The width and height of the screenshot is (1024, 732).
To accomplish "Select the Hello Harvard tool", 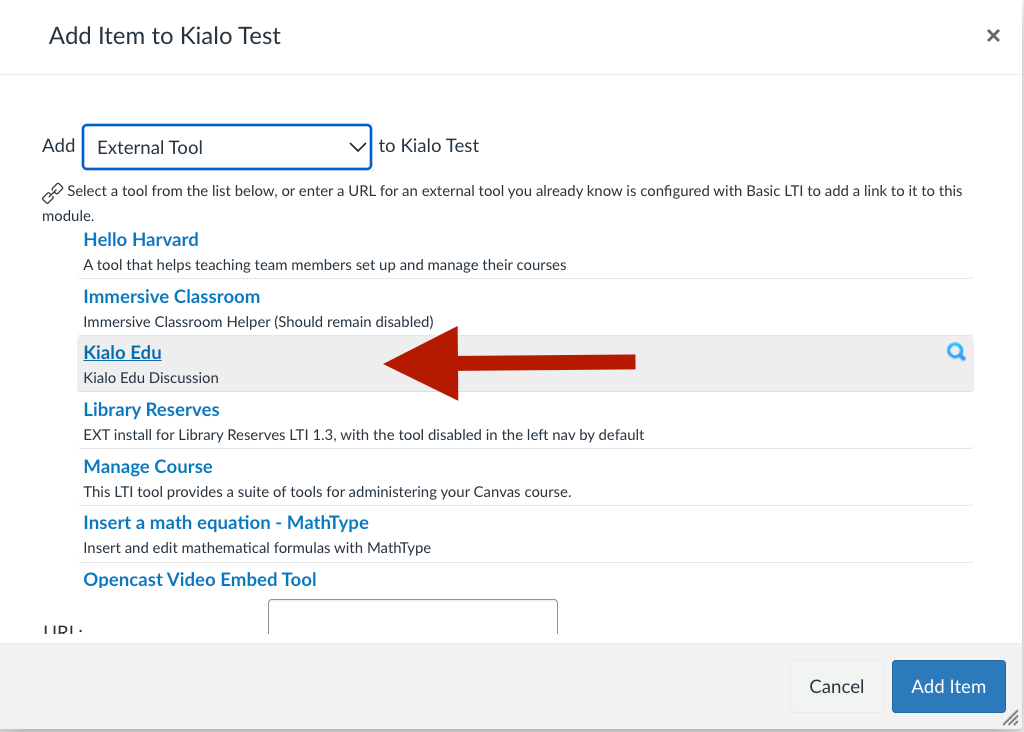I will pyautogui.click(x=141, y=240).
